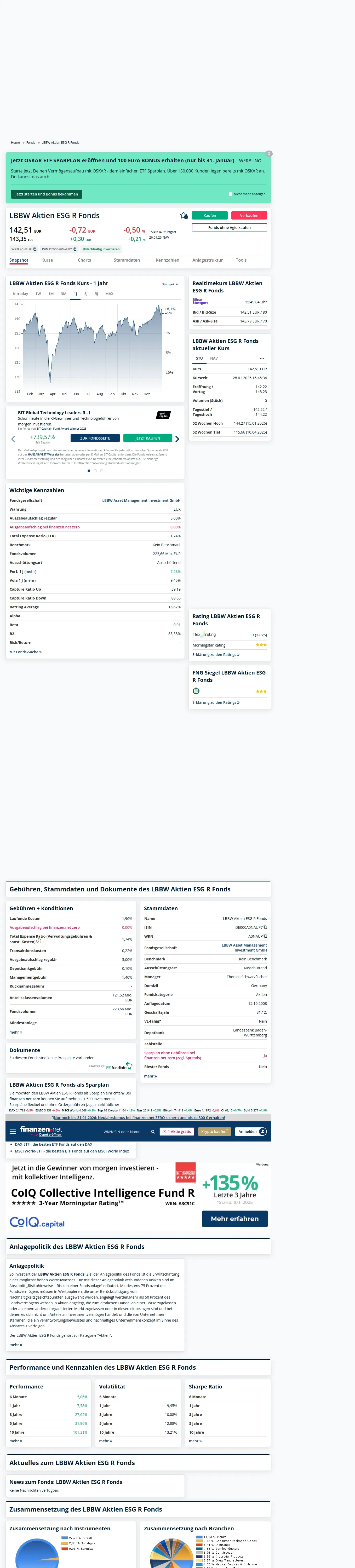
Task: Click 'JETZT KAUFEN' promo button
Action: 147,438
